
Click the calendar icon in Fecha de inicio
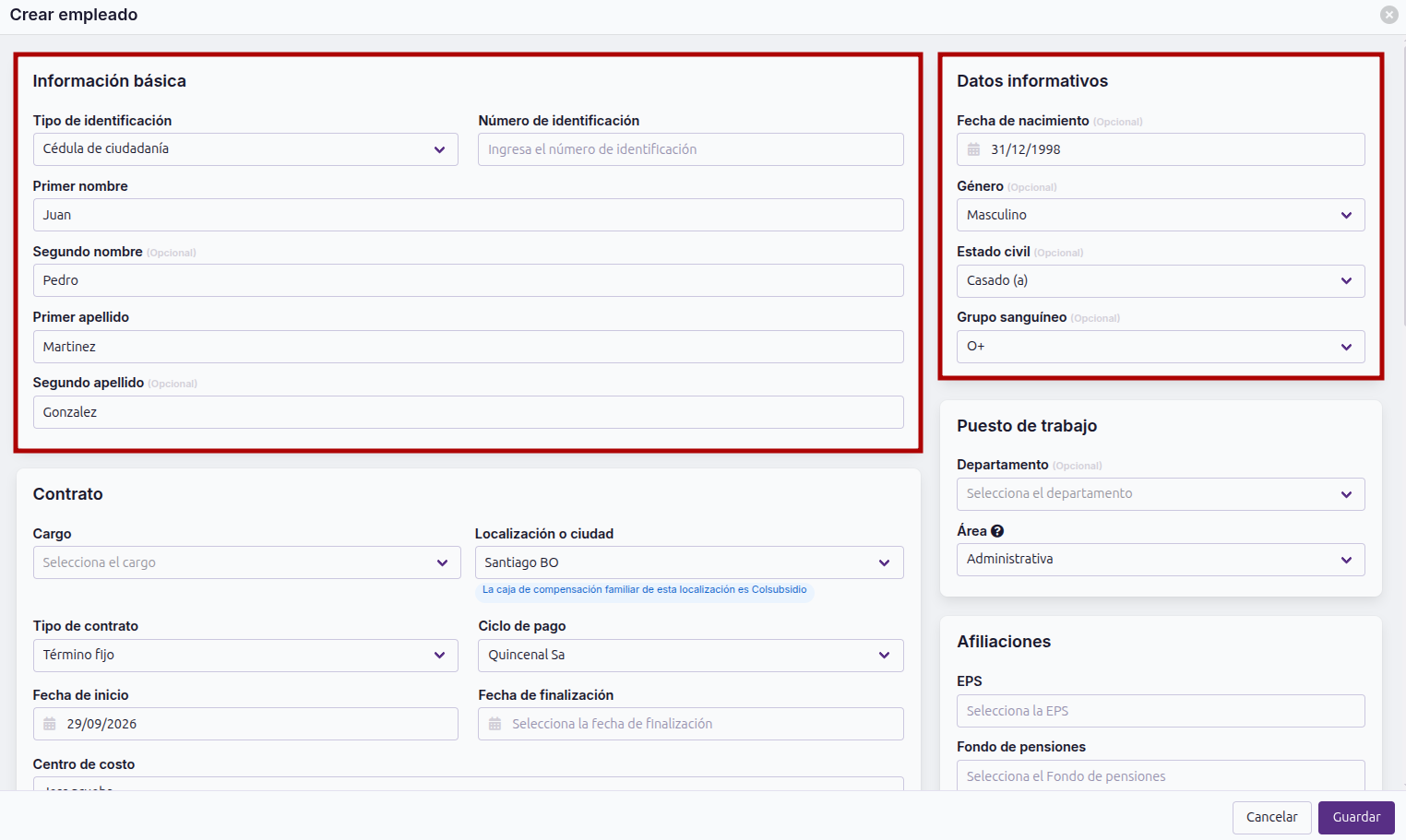[50, 724]
